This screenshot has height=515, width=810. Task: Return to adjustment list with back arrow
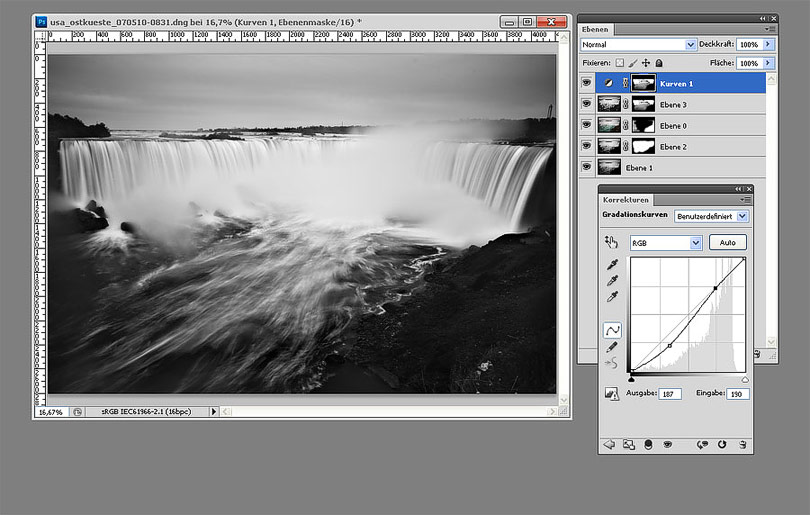pyautogui.click(x=609, y=445)
